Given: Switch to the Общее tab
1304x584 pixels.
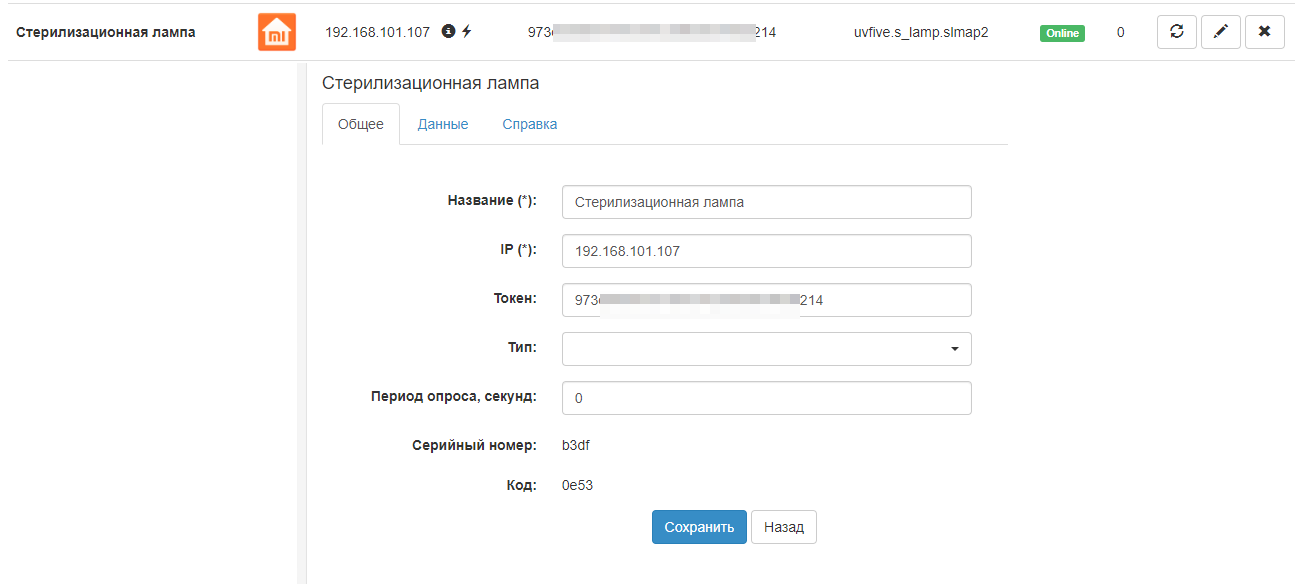Looking at the screenshot, I should [x=361, y=125].
